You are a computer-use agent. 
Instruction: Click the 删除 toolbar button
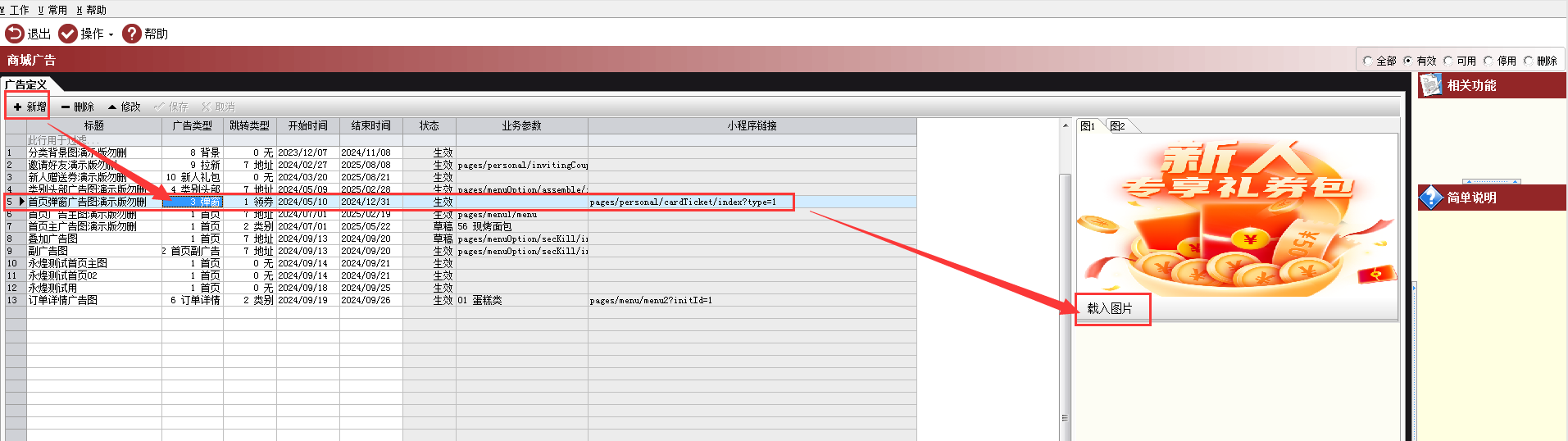(77, 107)
